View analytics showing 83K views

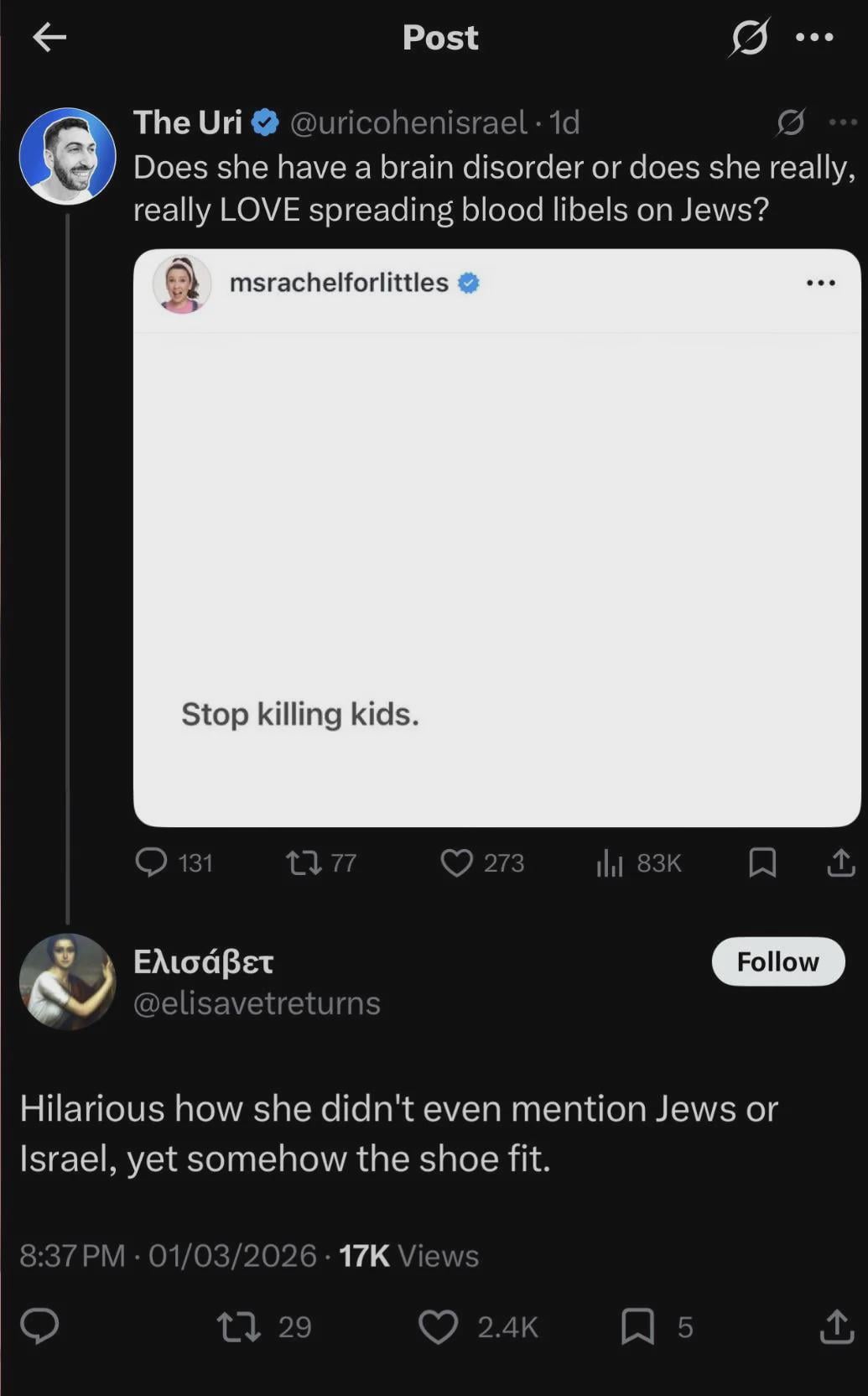(x=610, y=862)
